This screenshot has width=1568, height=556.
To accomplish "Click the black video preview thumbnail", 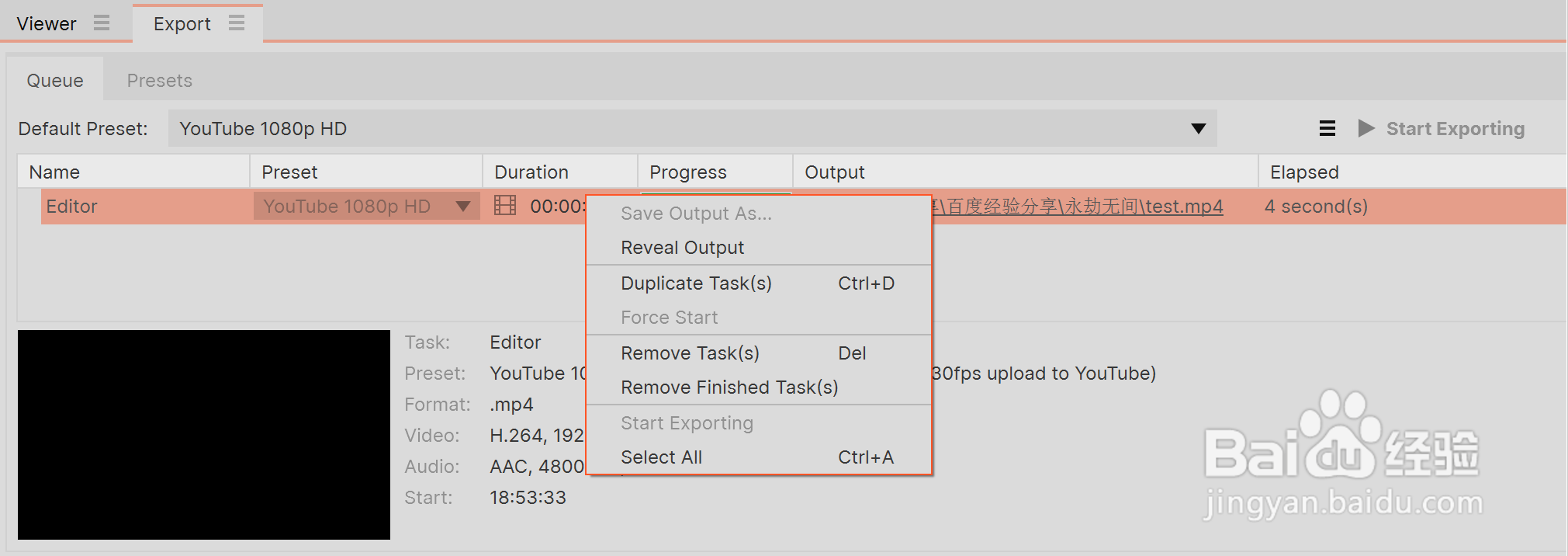I will pyautogui.click(x=204, y=435).
